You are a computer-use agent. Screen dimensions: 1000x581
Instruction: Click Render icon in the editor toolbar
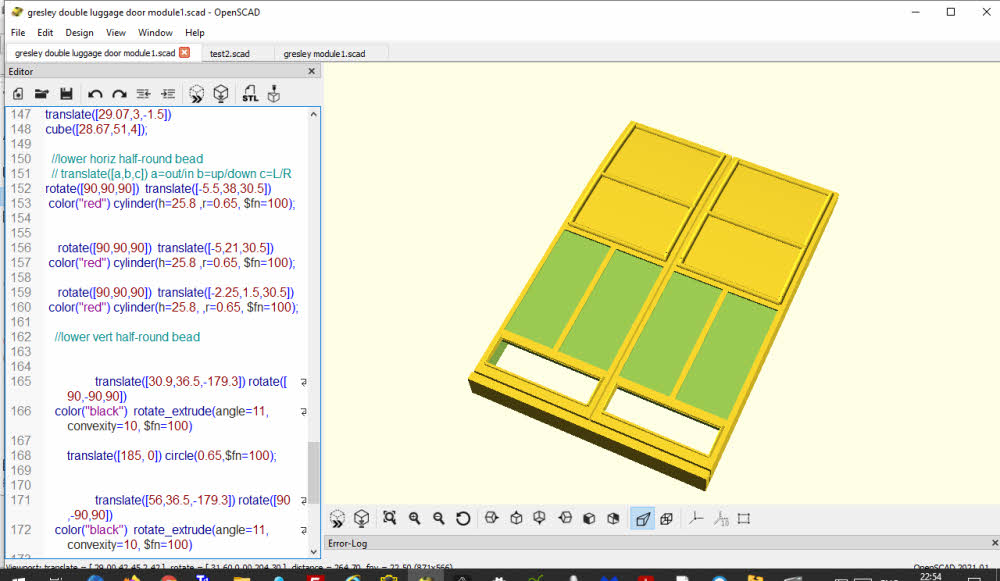[221, 93]
